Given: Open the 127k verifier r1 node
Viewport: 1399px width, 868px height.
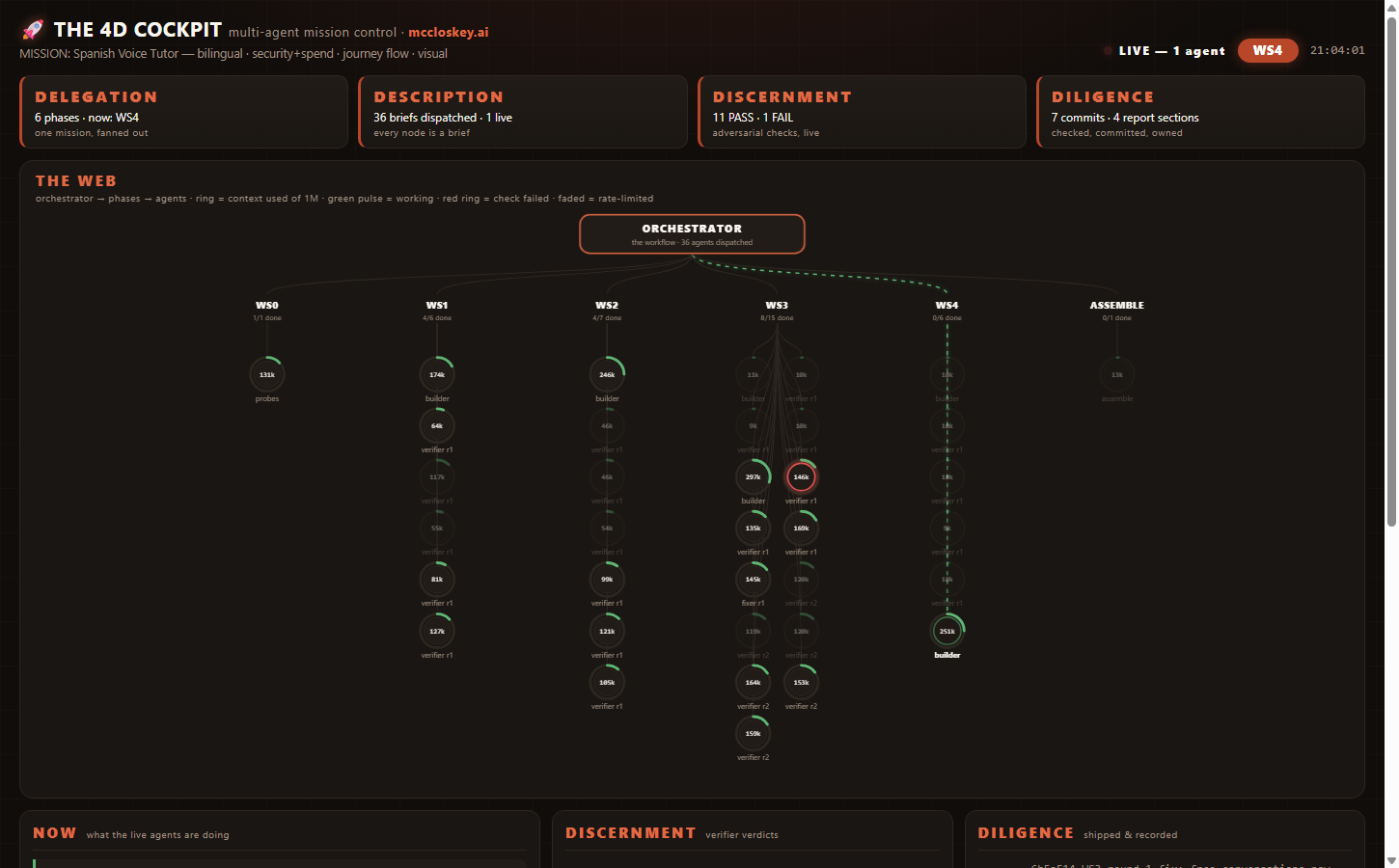Looking at the screenshot, I should click(437, 631).
